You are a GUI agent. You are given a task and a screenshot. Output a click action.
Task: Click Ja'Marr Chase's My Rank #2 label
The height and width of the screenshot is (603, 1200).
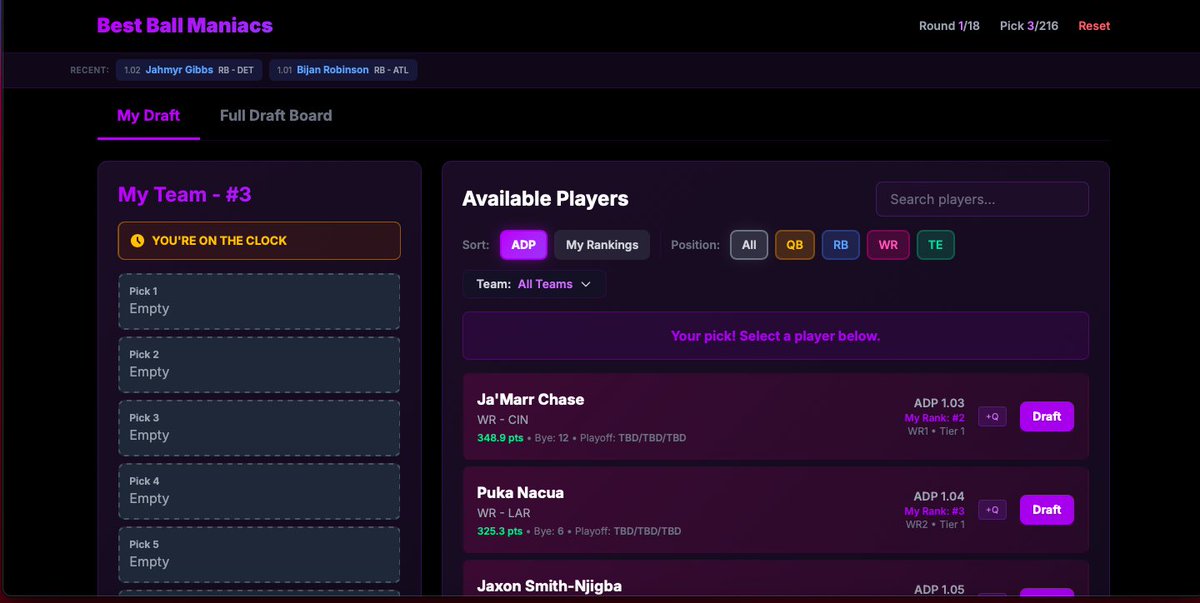coord(934,418)
